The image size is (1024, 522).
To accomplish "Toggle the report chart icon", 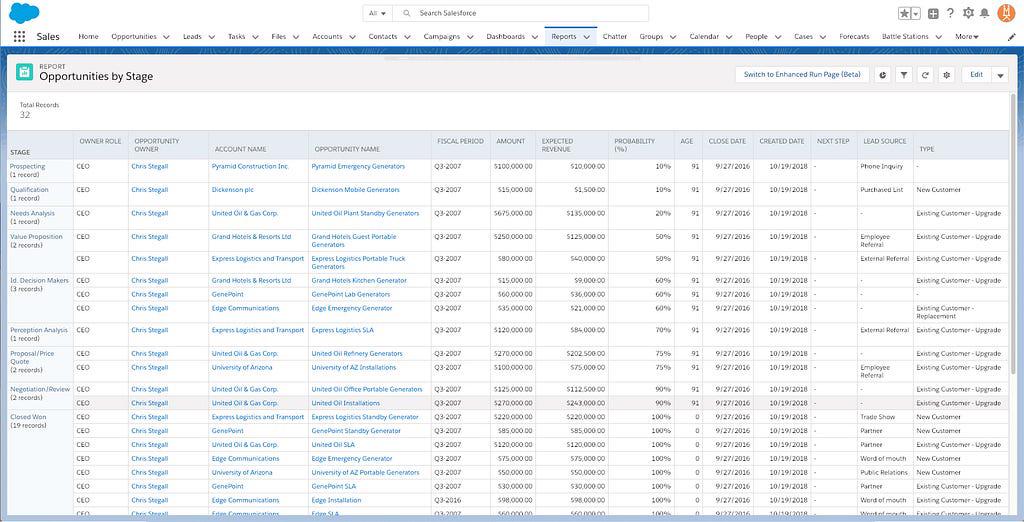I will [x=882, y=75].
